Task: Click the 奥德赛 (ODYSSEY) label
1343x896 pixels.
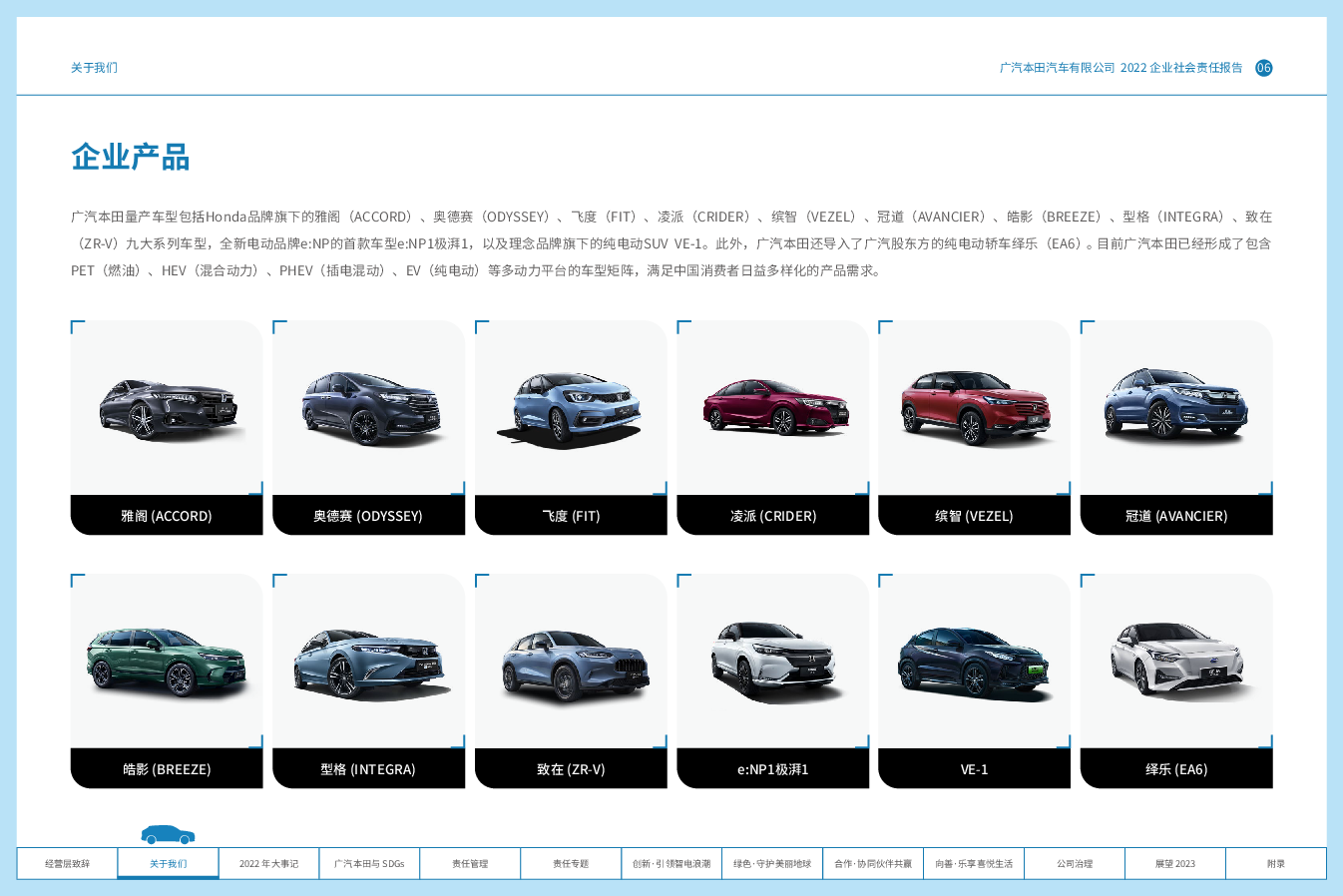Action: [x=368, y=516]
